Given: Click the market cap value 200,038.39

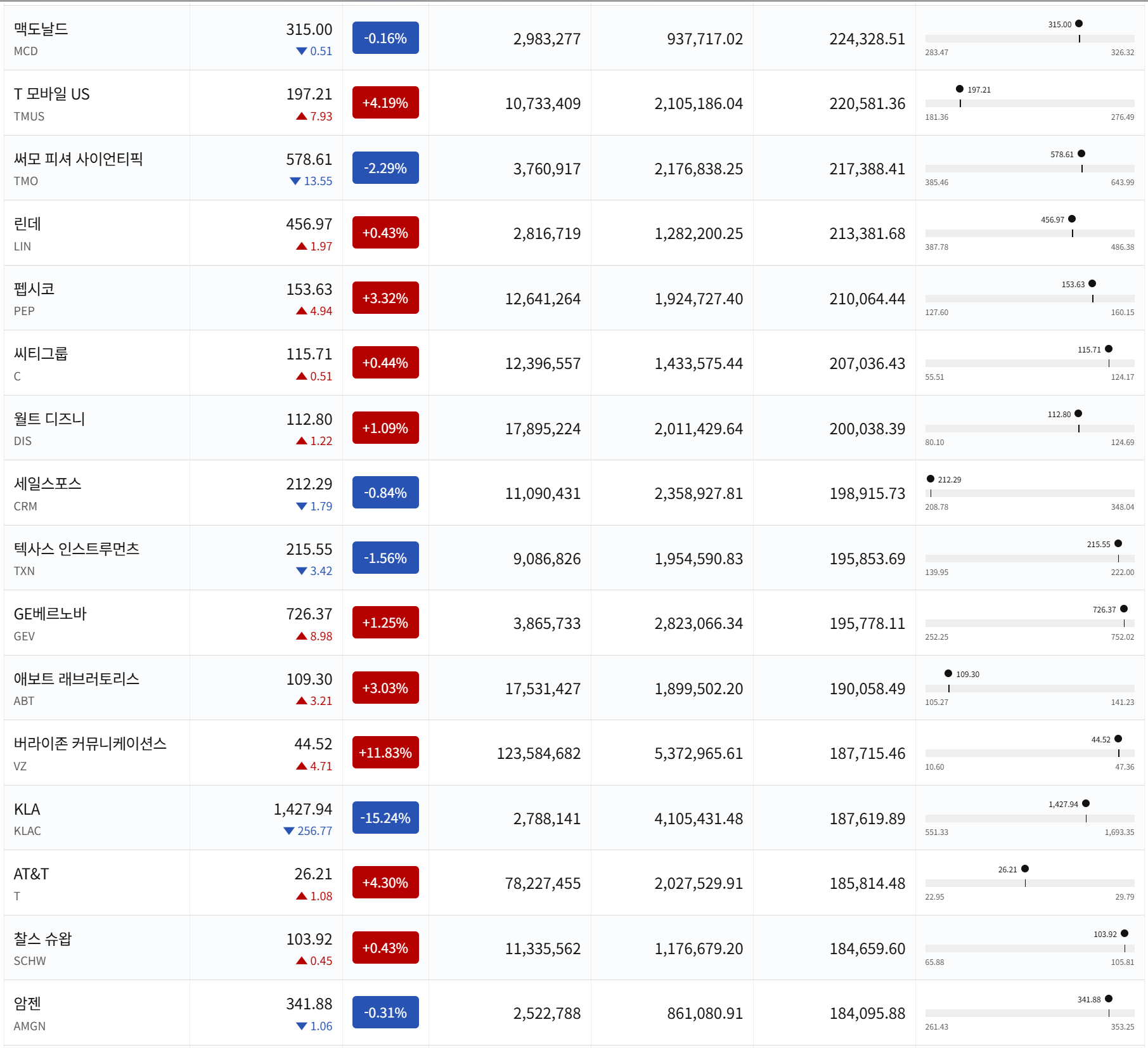Looking at the screenshot, I should (867, 429).
